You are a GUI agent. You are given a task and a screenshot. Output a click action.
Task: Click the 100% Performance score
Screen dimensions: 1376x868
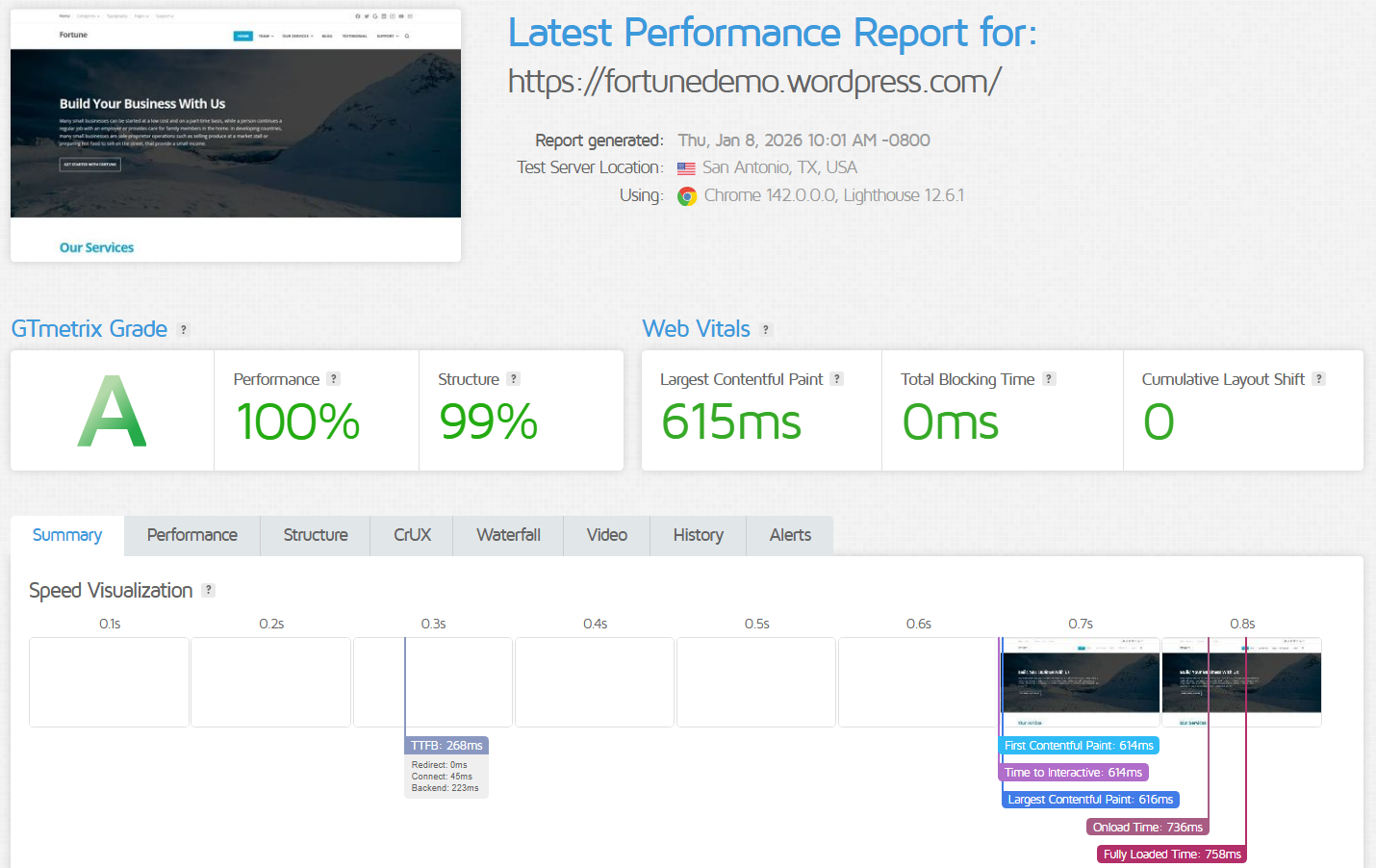pos(298,422)
